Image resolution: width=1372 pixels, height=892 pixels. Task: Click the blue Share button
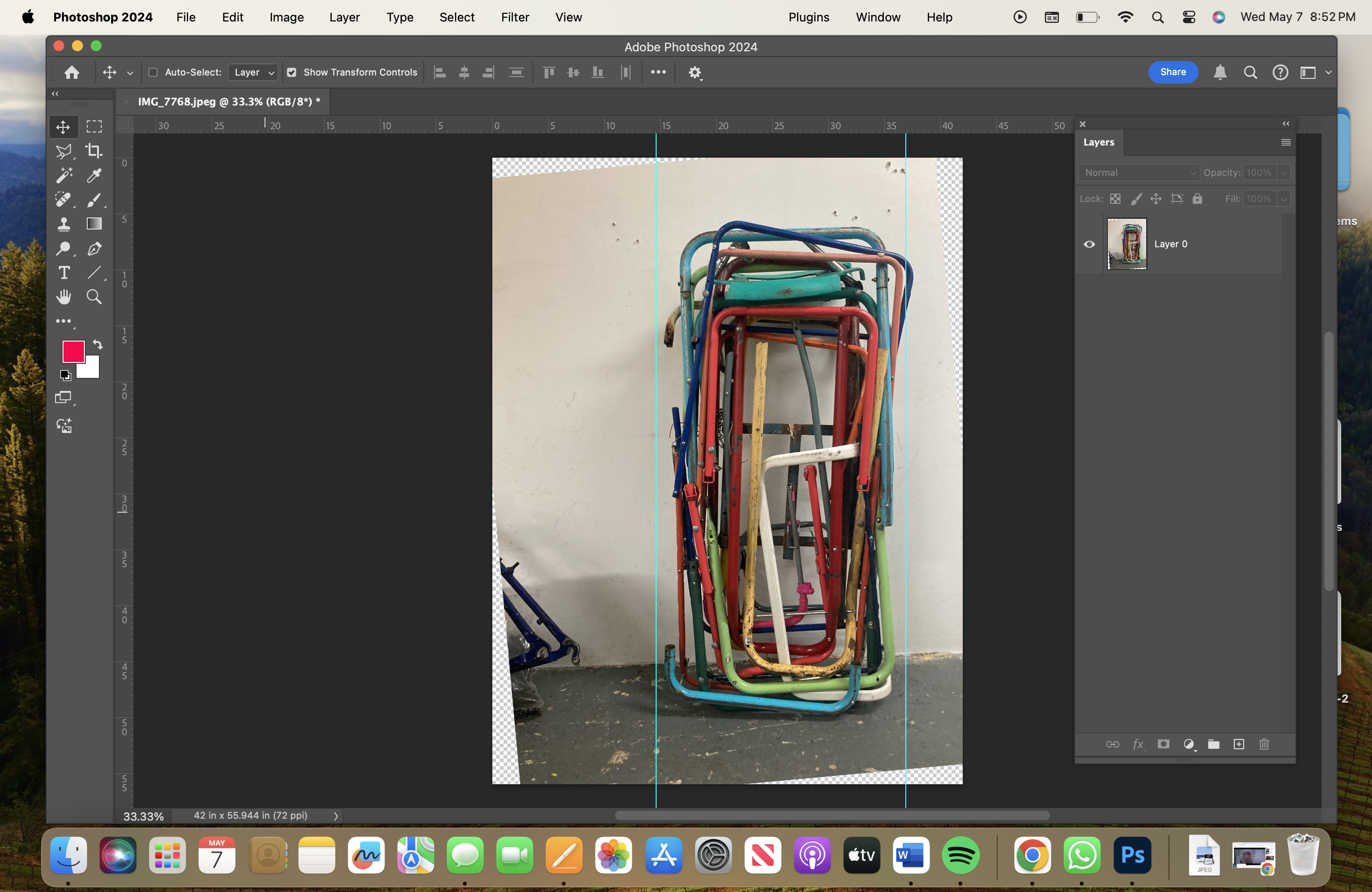pyautogui.click(x=1173, y=72)
